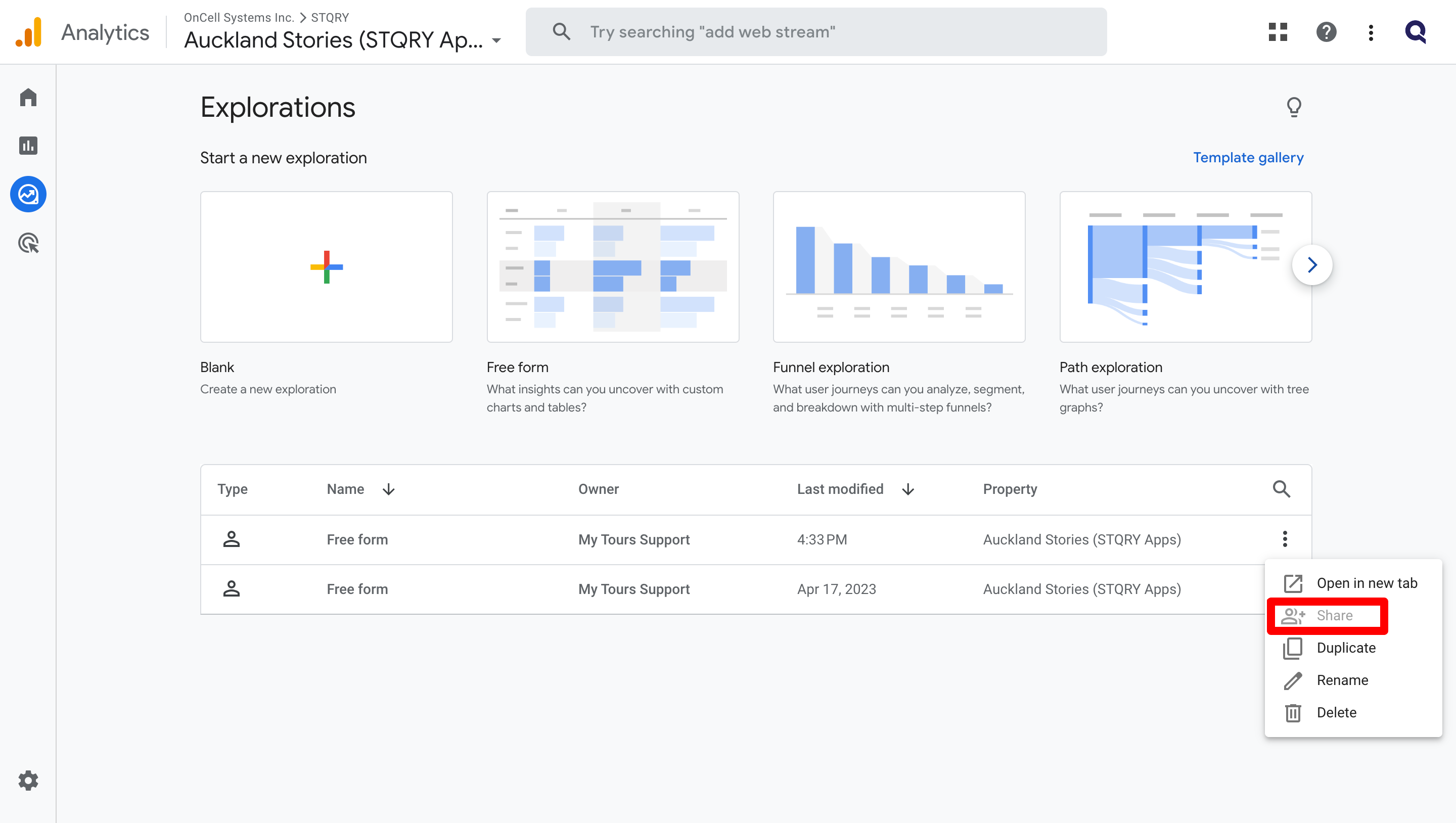This screenshot has width=1456, height=823.
Task: Select the Explore icon in sidebar
Action: 28,195
